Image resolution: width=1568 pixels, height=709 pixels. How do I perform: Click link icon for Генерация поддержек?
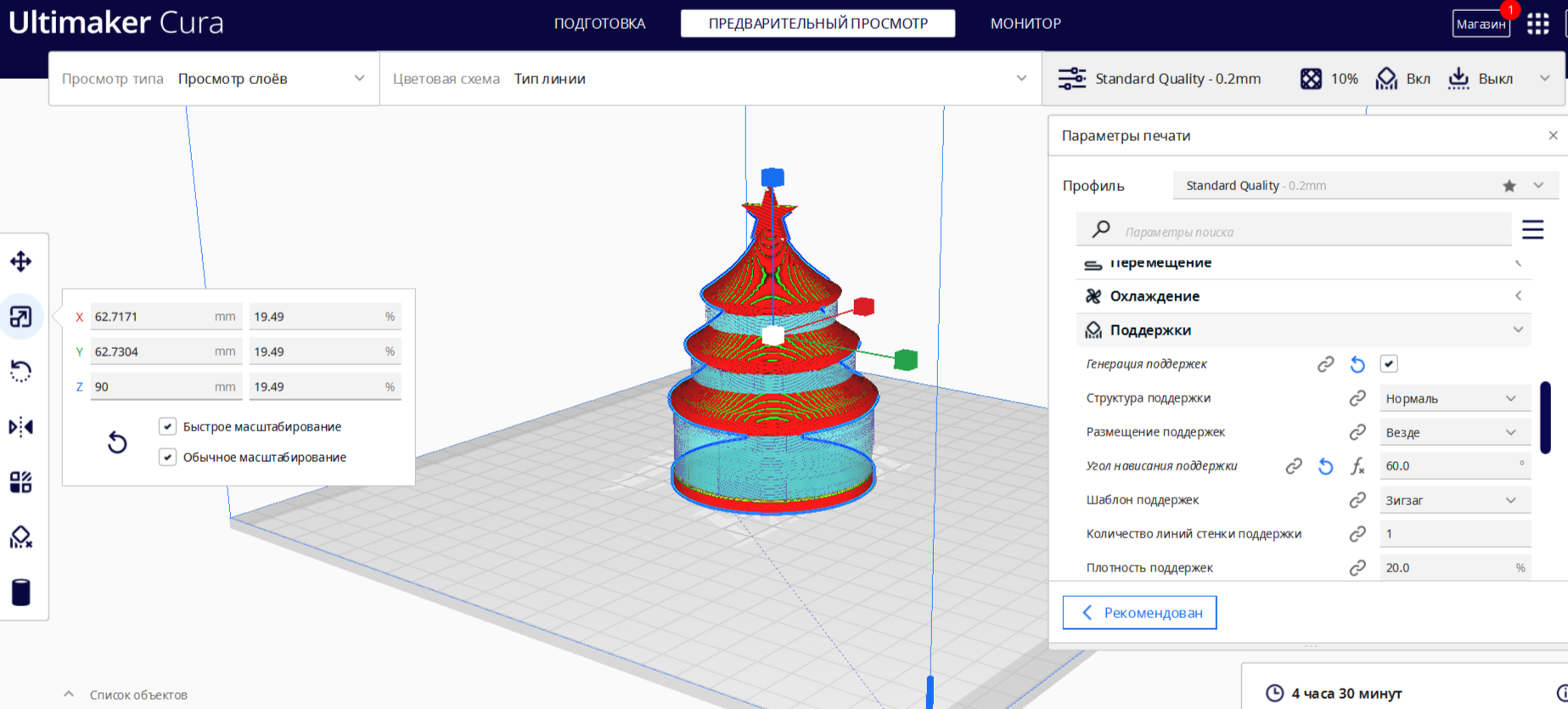(1325, 364)
